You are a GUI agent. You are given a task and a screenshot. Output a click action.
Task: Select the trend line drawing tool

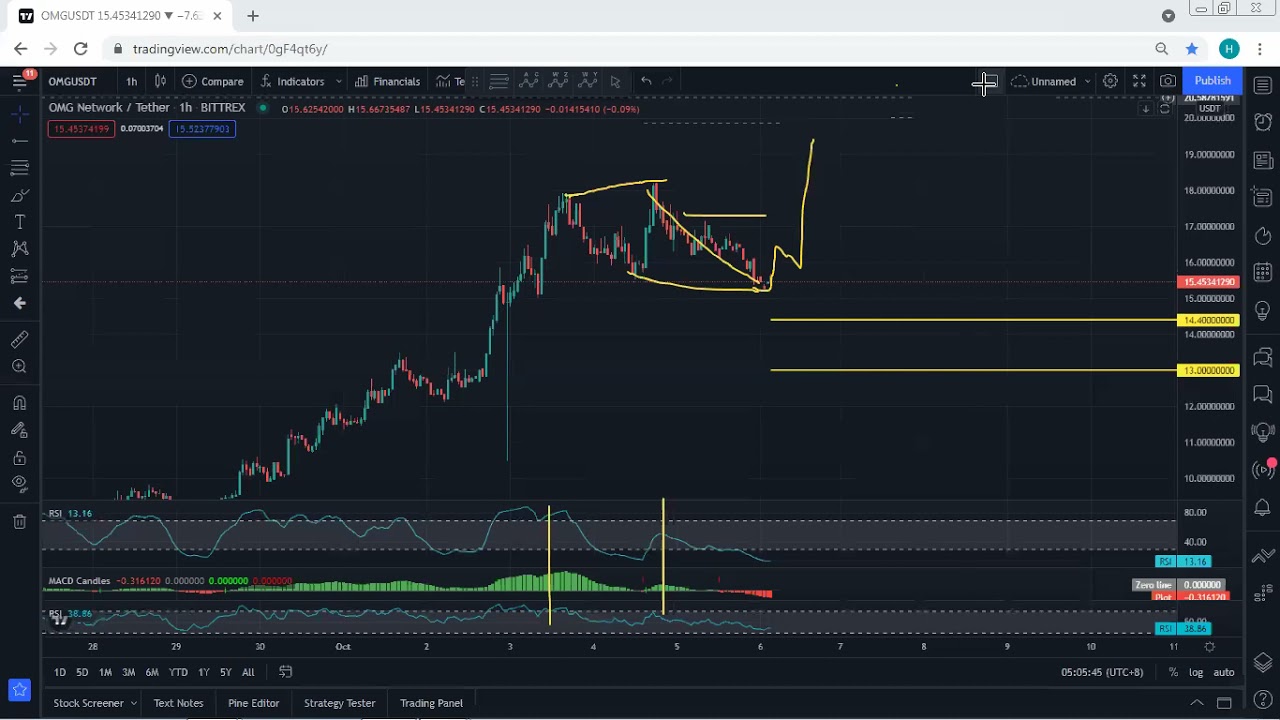(19, 141)
